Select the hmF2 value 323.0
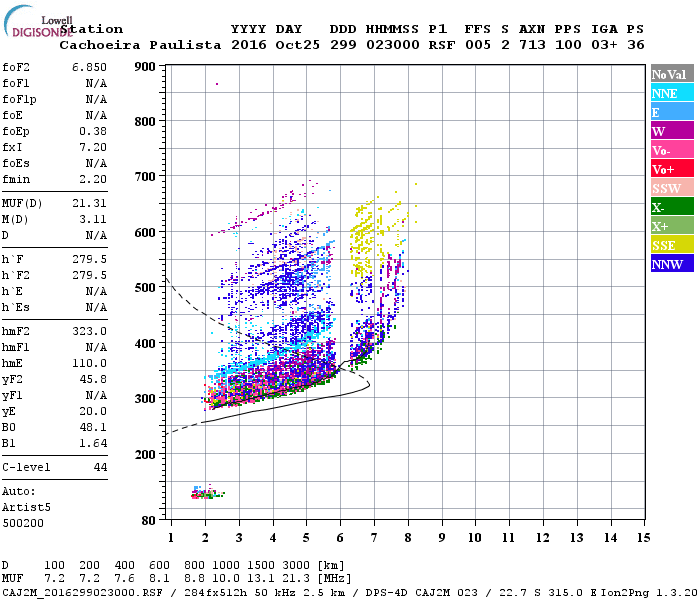This screenshot has height=600, width=700. 89,331
